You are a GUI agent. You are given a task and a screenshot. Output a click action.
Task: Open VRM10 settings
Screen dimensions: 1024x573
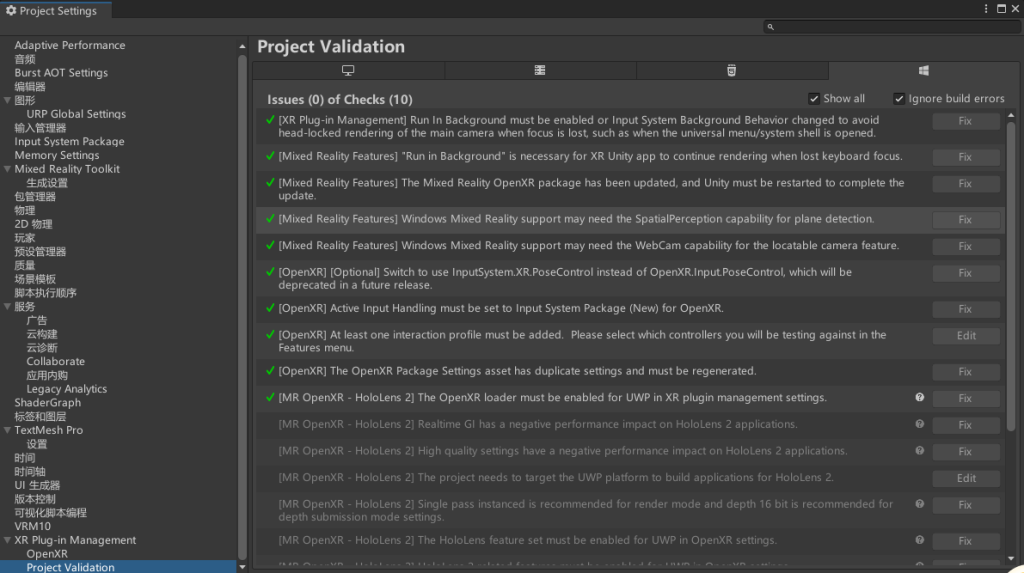33,526
